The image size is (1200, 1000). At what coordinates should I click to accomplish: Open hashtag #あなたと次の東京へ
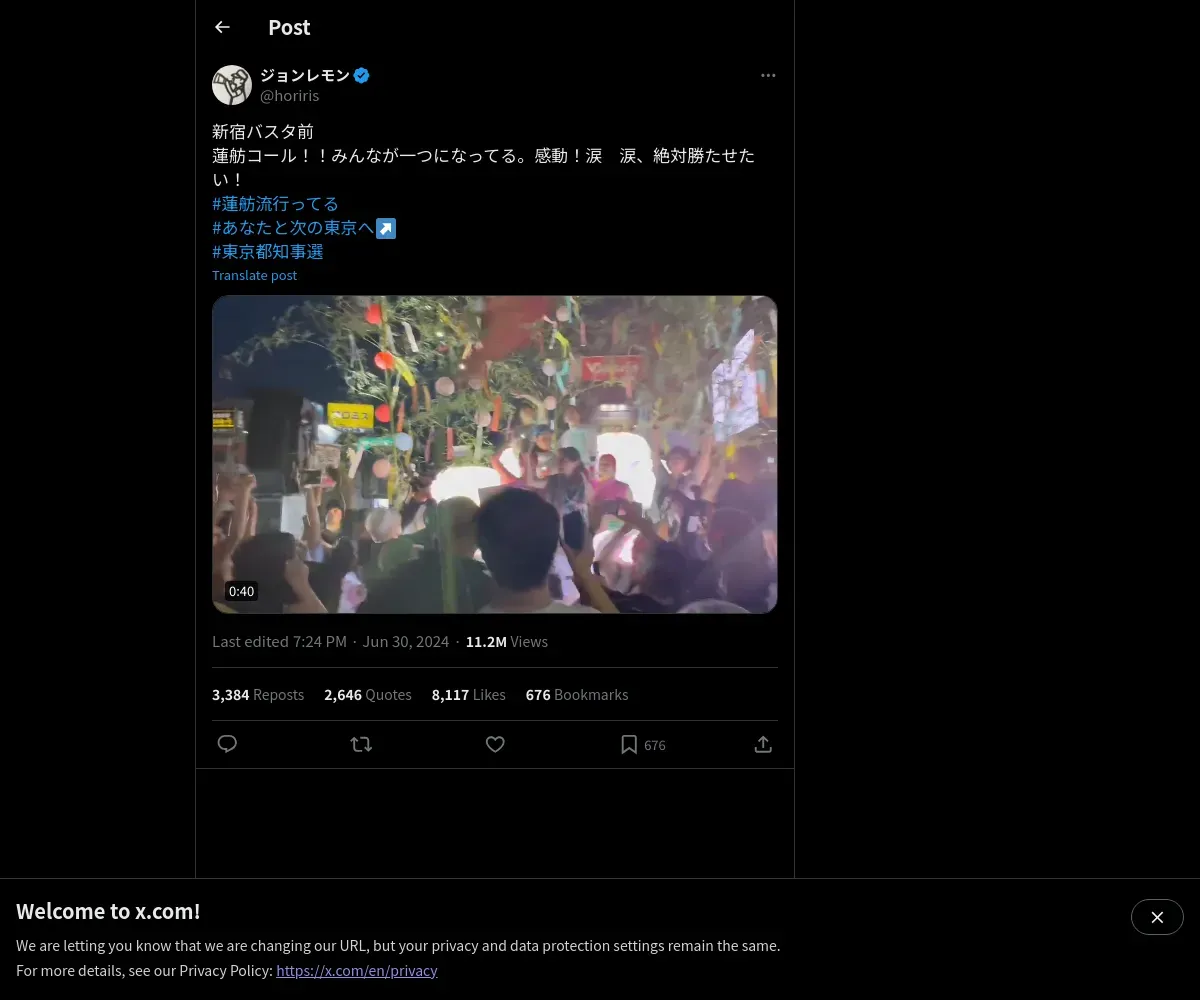coord(304,228)
